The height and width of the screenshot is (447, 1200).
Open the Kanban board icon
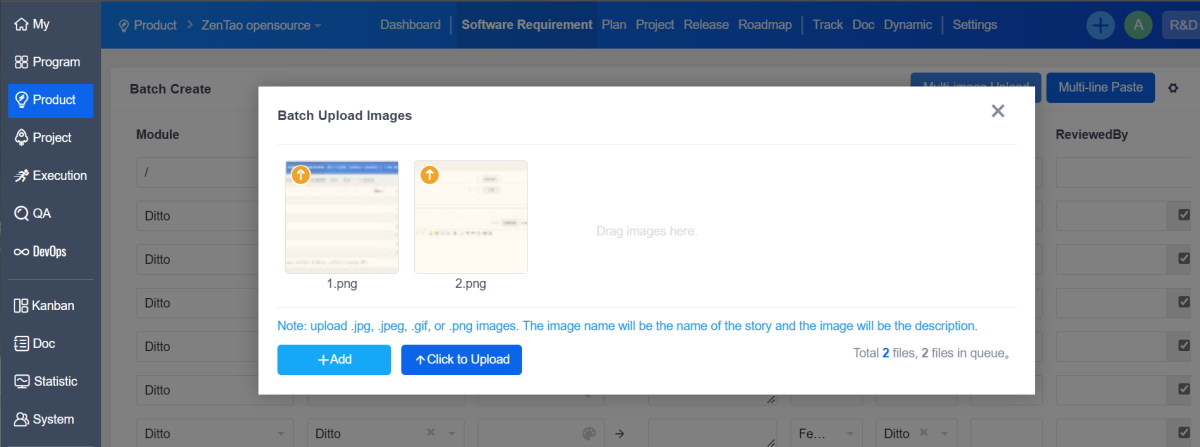pyautogui.click(x=22, y=306)
